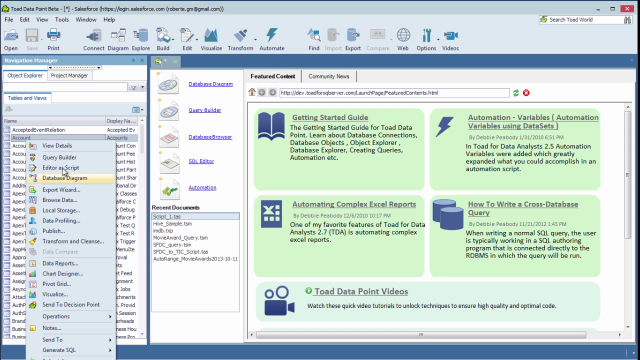Click the object filter text field
Image resolution: width=640 pixels, height=360 pixels.
click(x=65, y=87)
